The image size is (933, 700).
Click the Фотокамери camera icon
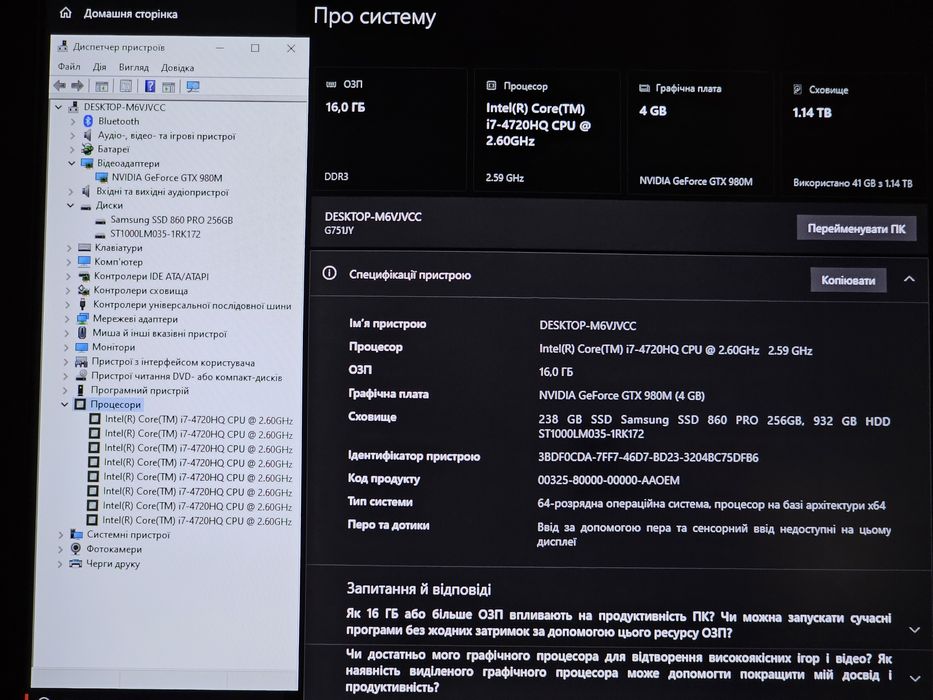click(x=76, y=549)
